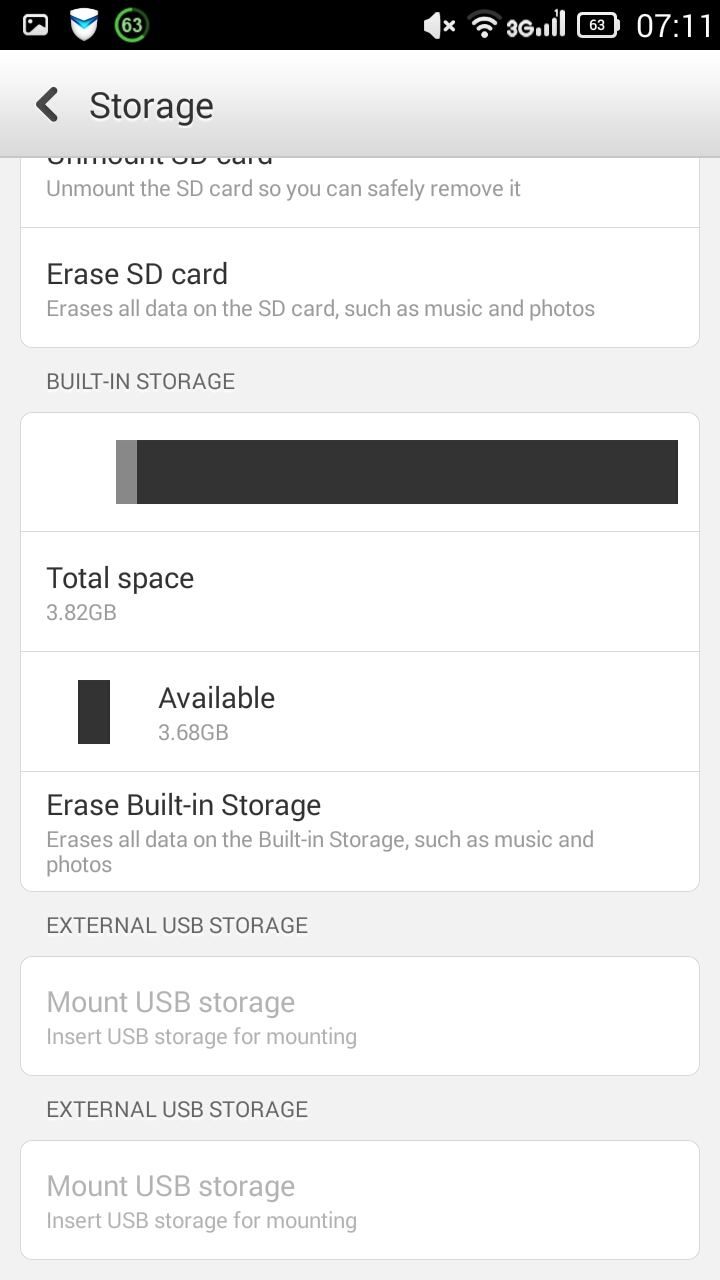
Task: Select Erase SD card option
Action: (360, 289)
